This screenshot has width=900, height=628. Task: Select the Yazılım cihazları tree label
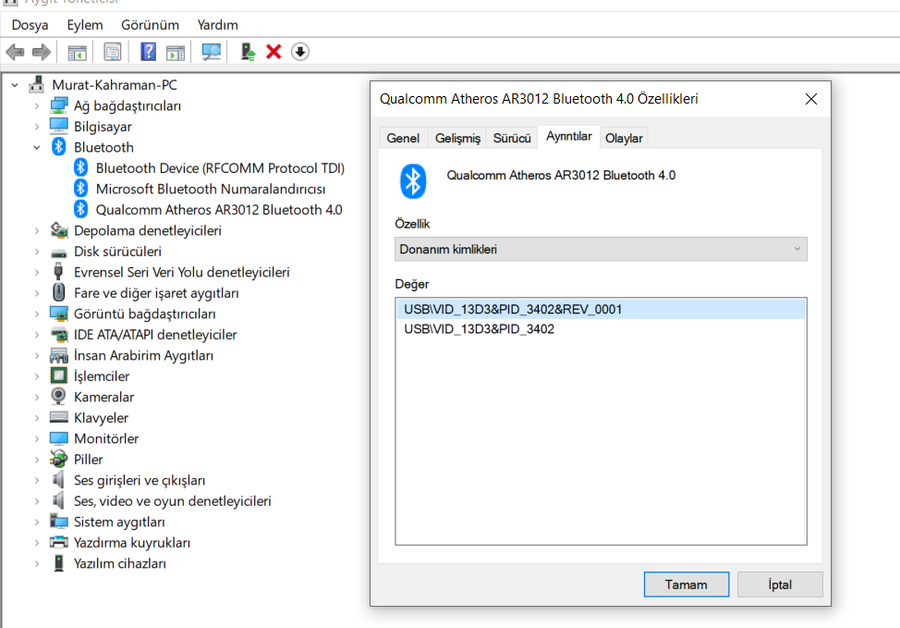(x=120, y=564)
